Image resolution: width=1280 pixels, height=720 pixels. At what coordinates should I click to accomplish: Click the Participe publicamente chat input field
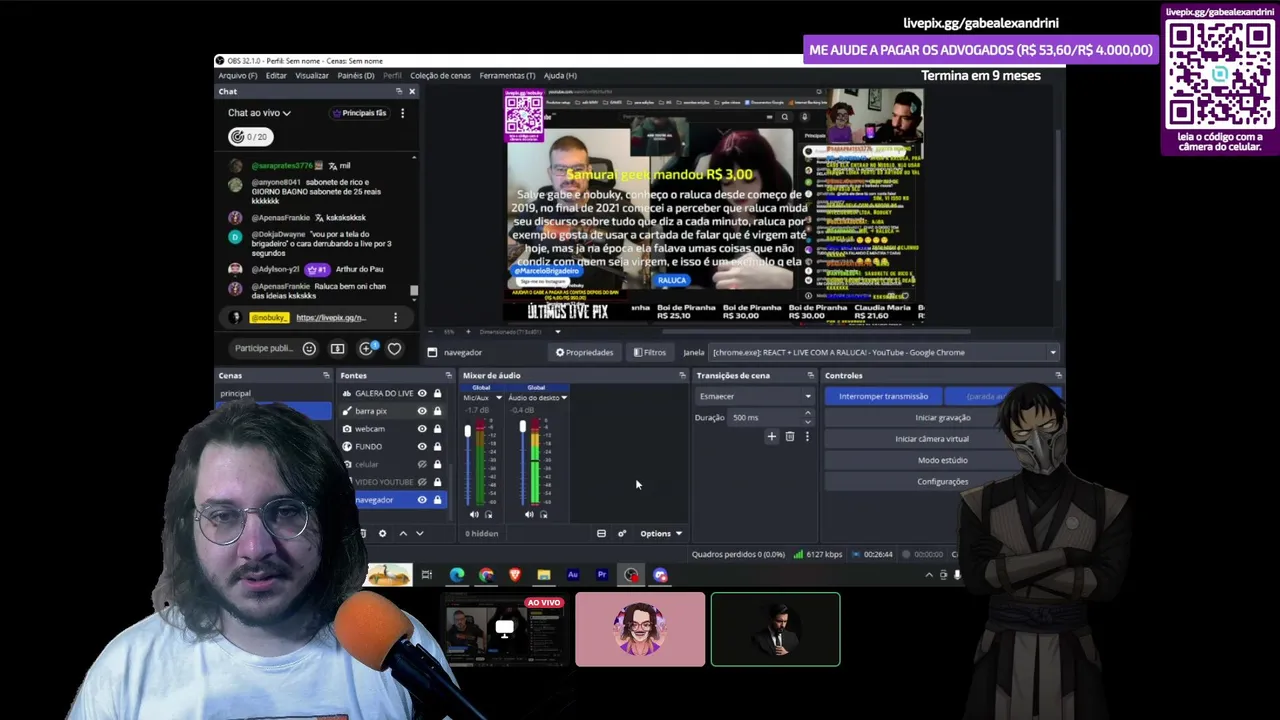[x=262, y=348]
